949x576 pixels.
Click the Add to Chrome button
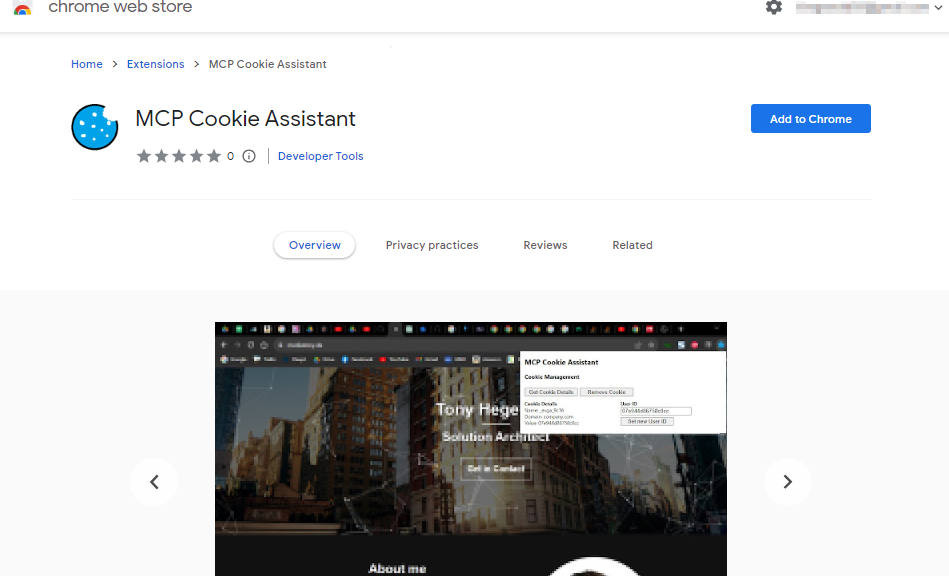(810, 119)
